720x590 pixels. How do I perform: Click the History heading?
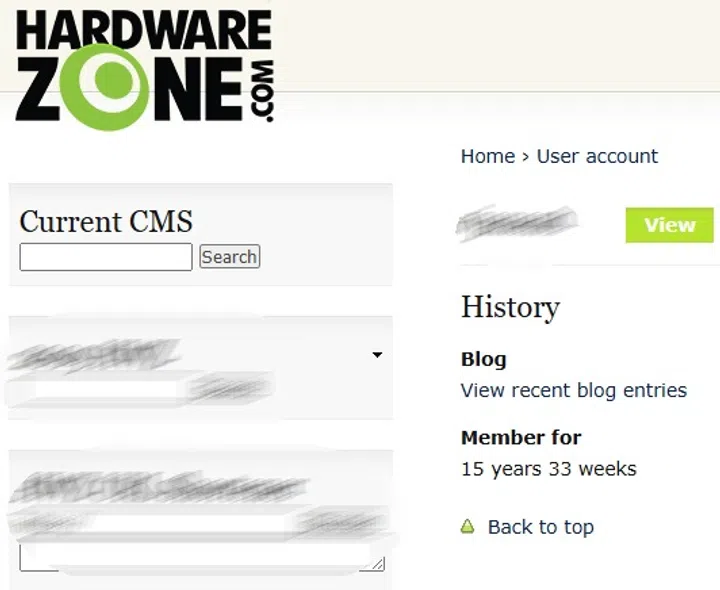click(511, 307)
